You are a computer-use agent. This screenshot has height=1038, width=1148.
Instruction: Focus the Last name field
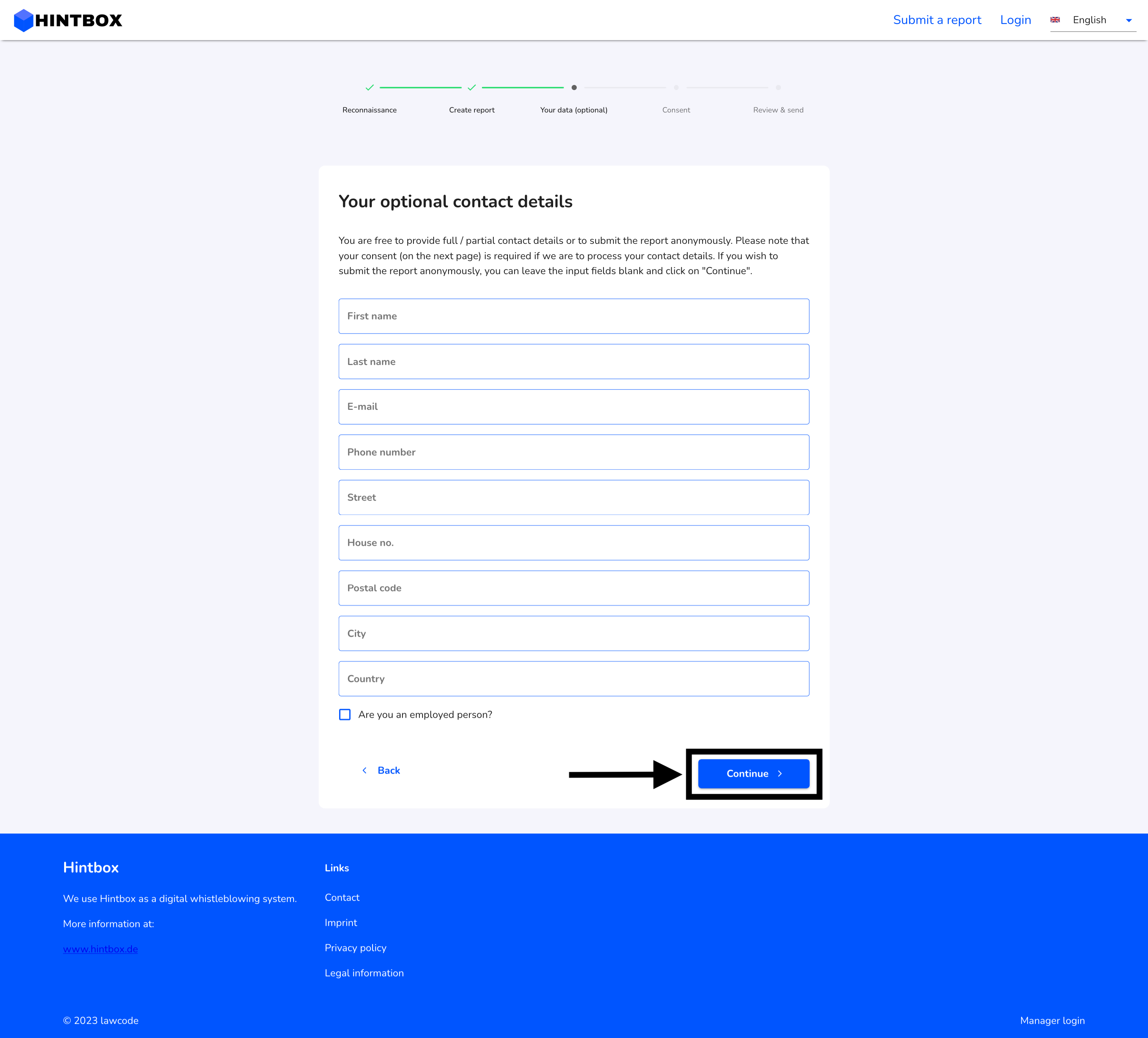tap(574, 361)
